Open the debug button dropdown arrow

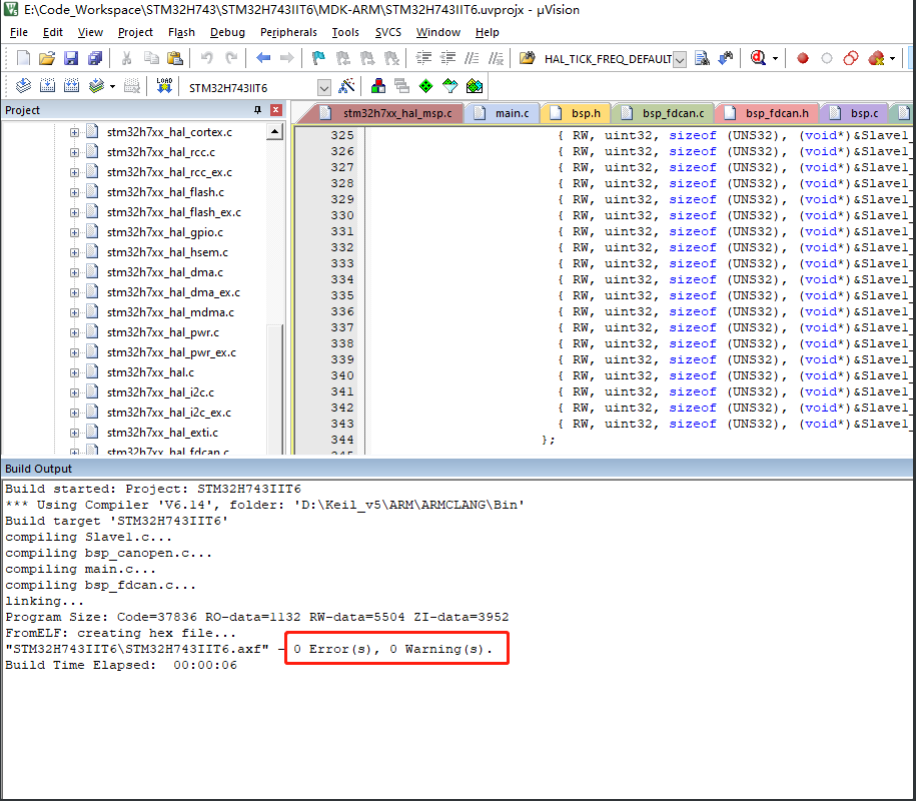tap(775, 58)
